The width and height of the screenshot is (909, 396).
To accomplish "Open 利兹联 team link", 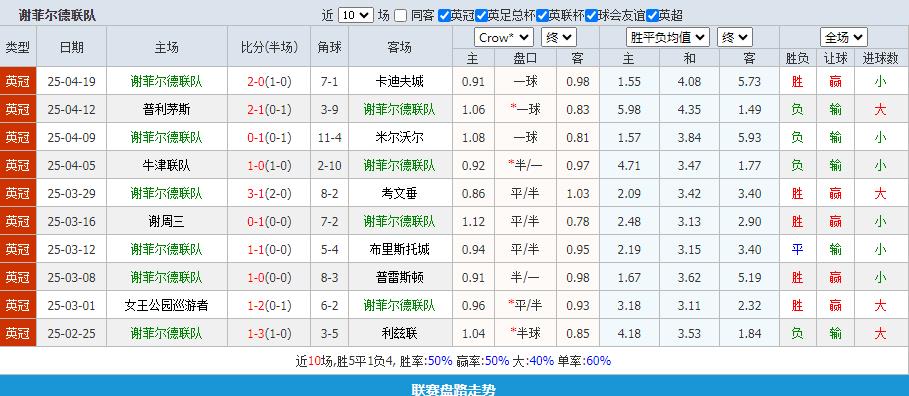I will click(x=399, y=333).
